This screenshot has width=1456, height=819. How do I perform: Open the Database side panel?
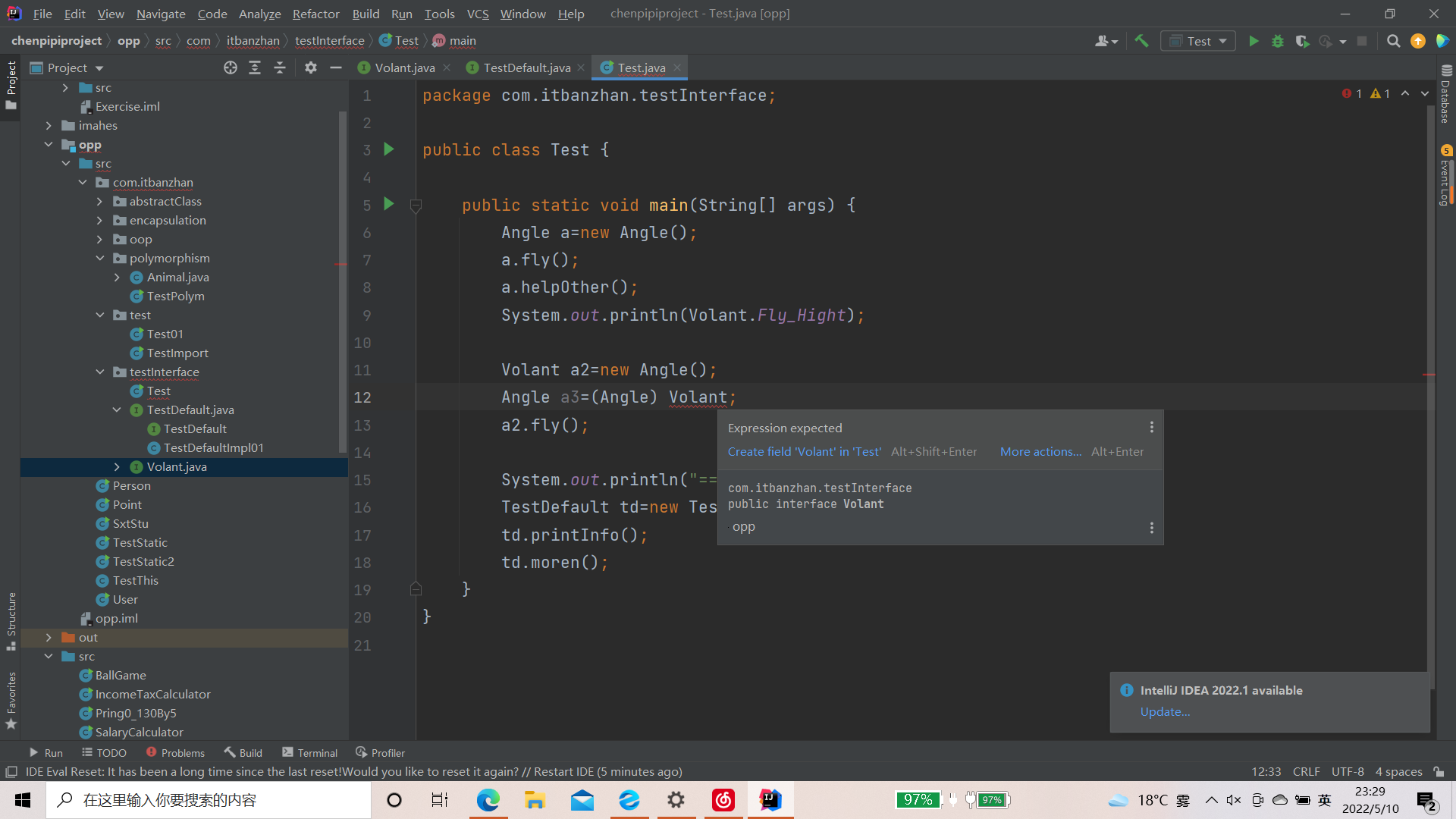[1445, 94]
